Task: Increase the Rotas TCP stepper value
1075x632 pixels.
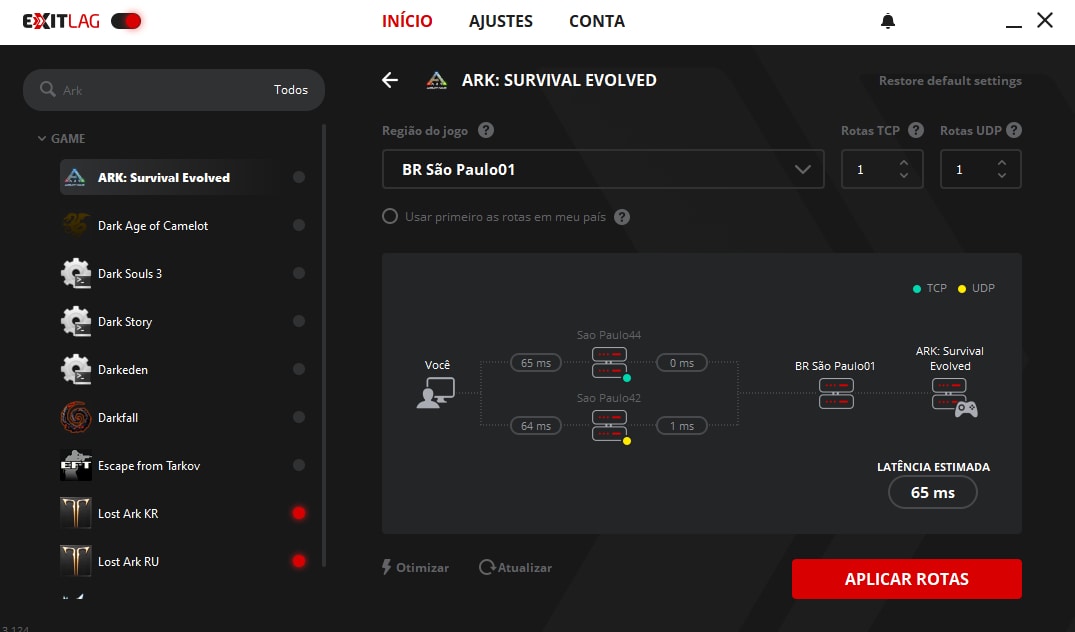Action: 904,163
